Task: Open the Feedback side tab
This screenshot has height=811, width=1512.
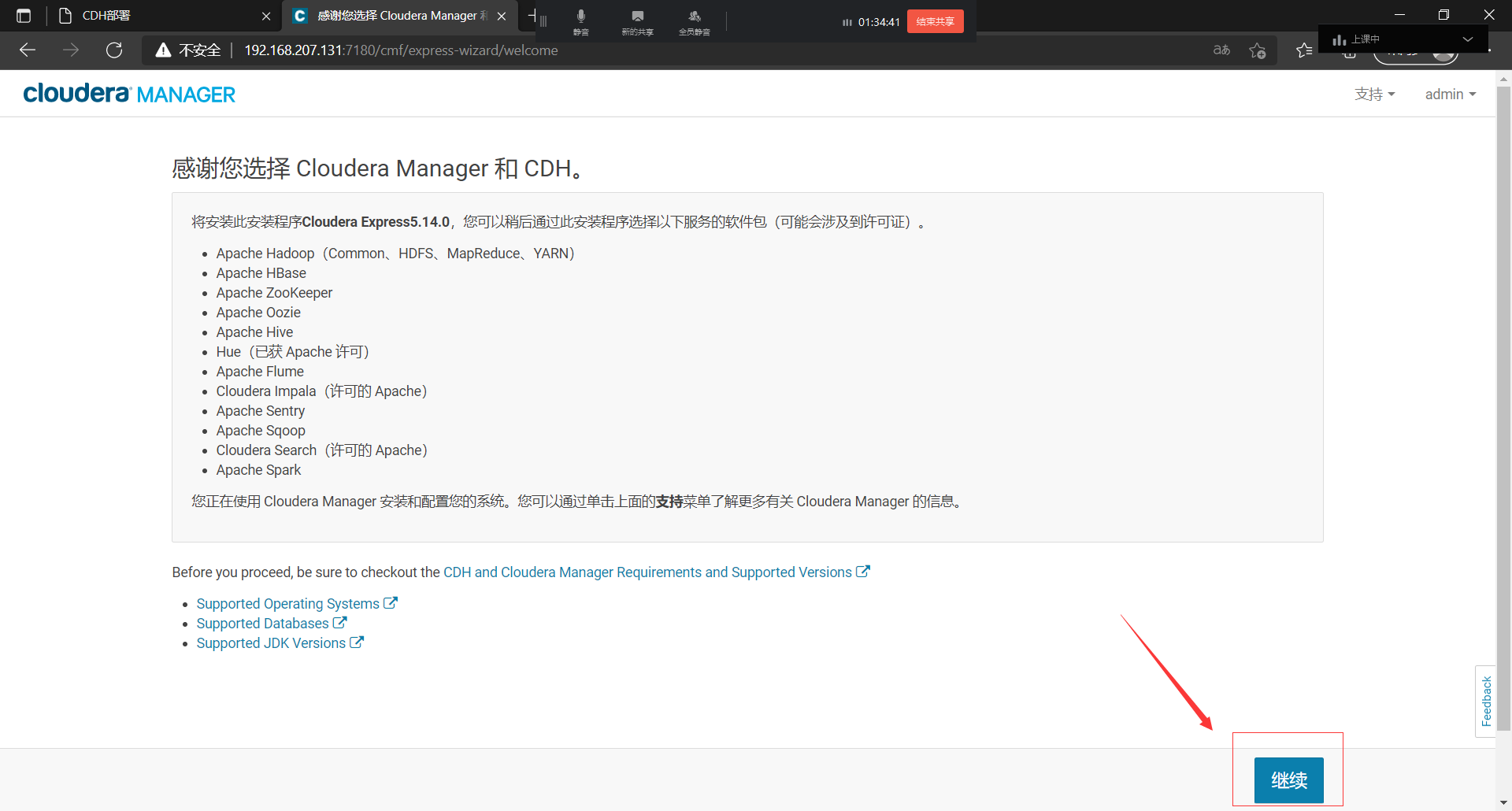Action: tap(1486, 702)
